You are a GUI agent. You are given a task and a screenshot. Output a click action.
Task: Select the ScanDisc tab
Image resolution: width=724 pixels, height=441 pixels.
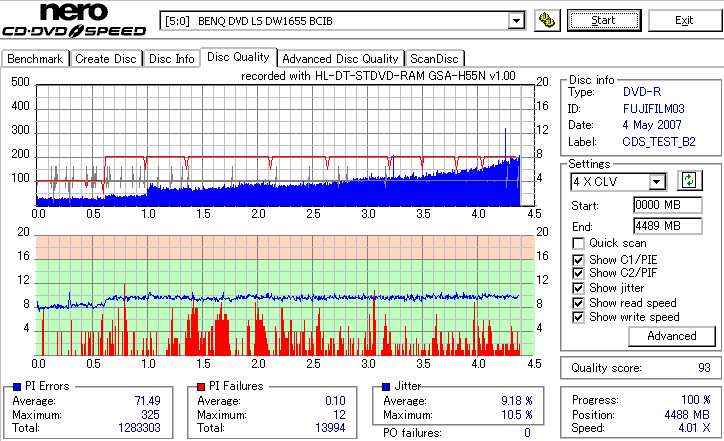[x=434, y=59]
